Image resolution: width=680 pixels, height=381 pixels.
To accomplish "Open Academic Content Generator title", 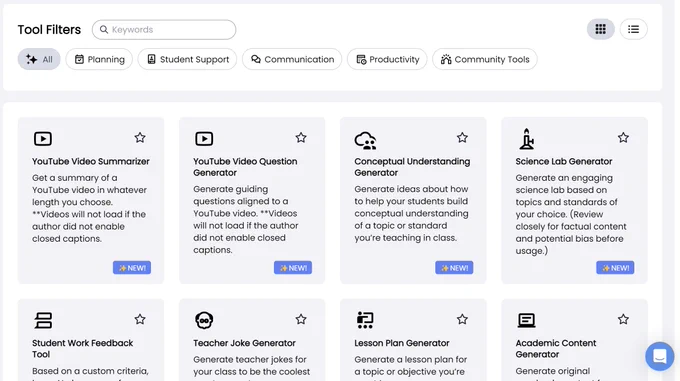I will [556, 348].
